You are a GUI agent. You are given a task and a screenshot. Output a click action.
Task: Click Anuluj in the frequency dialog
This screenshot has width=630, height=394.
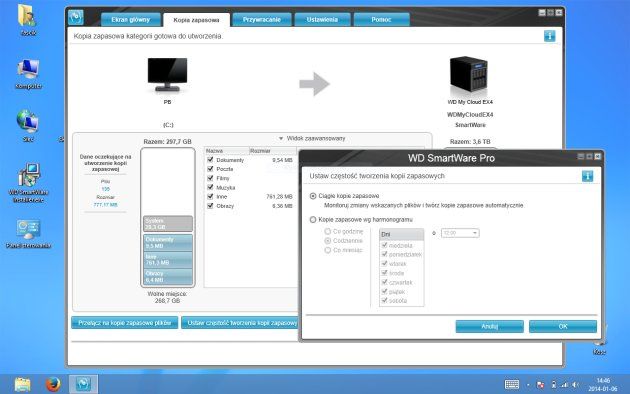(x=489, y=326)
